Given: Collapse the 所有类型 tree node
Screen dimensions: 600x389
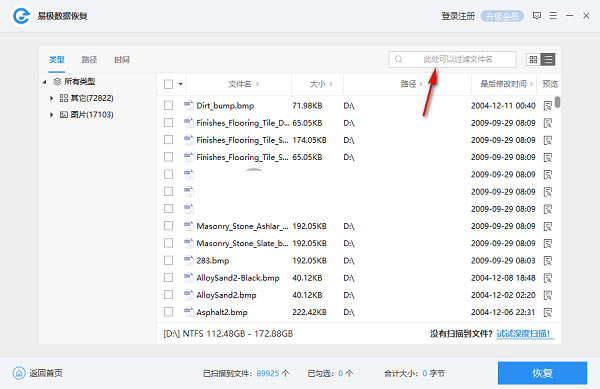Looking at the screenshot, I should 45,82.
